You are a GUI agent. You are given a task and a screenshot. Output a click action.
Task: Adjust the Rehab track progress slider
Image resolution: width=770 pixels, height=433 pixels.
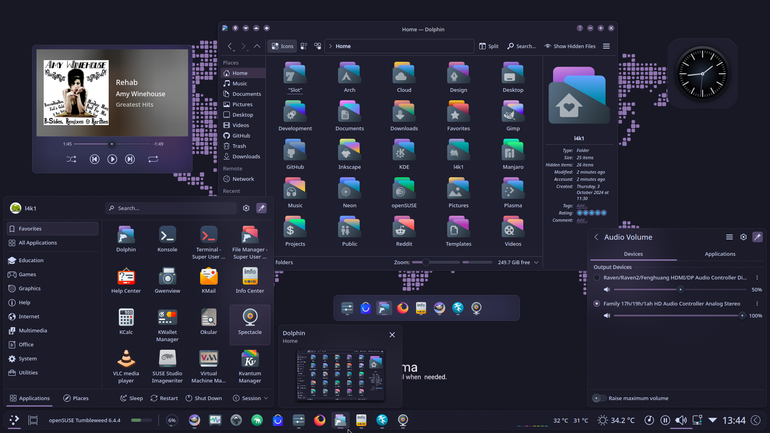112,144
